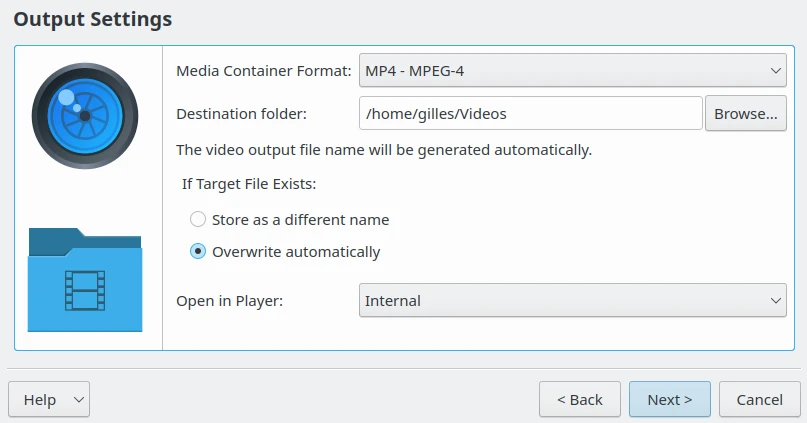Click the automatic file name notice text
Screen dimensions: 807x423
pos(384,151)
